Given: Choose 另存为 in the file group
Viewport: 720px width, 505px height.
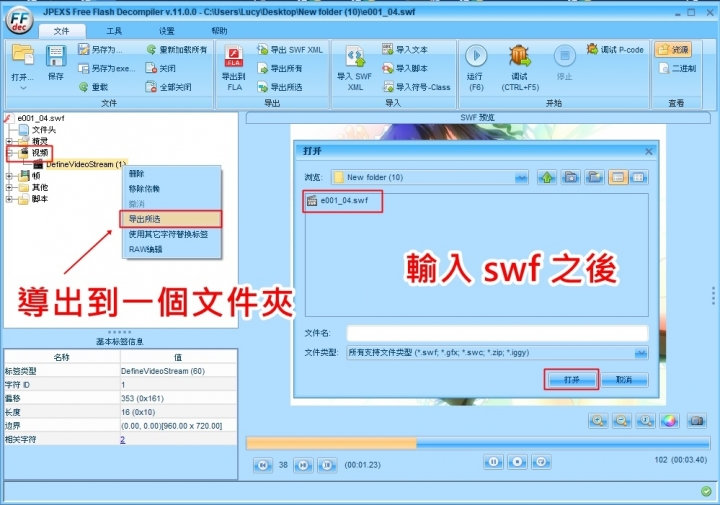Looking at the screenshot, I should pyautogui.click(x=100, y=50).
